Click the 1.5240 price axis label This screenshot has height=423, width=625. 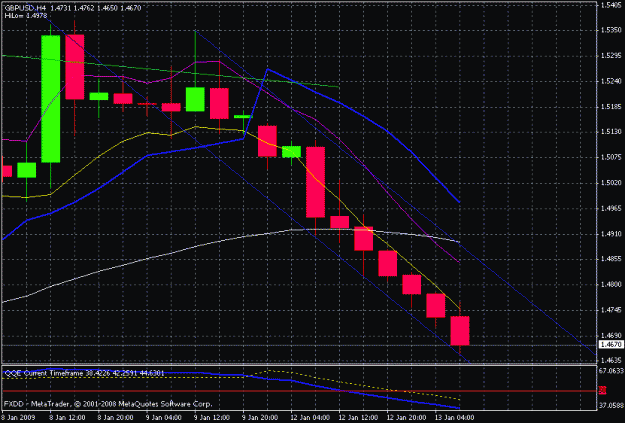click(x=610, y=81)
